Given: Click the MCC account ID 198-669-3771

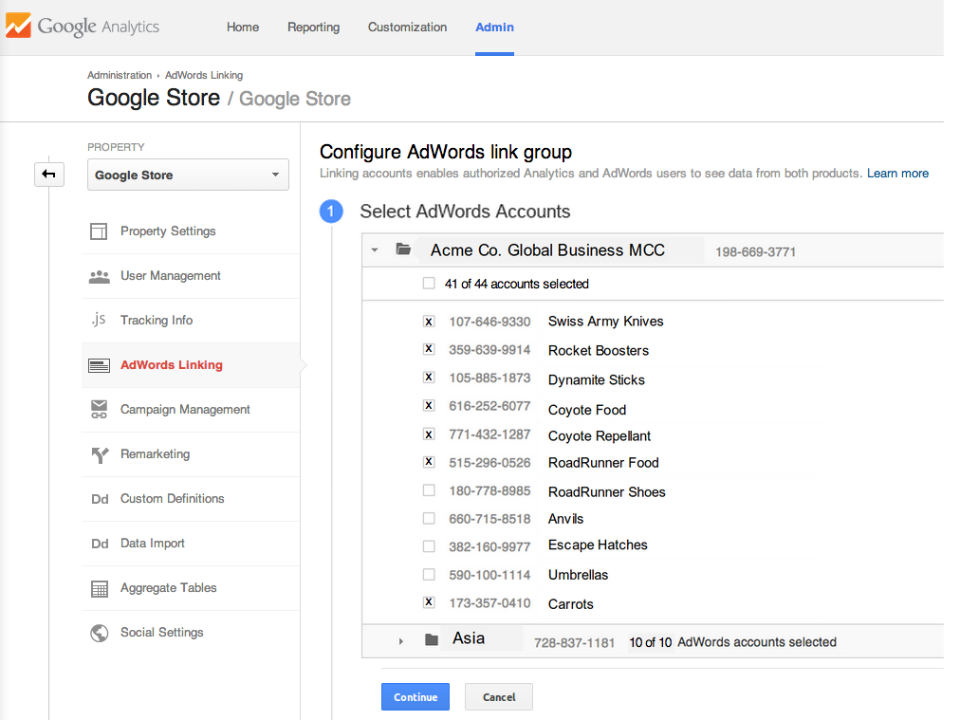Looking at the screenshot, I should pos(756,252).
